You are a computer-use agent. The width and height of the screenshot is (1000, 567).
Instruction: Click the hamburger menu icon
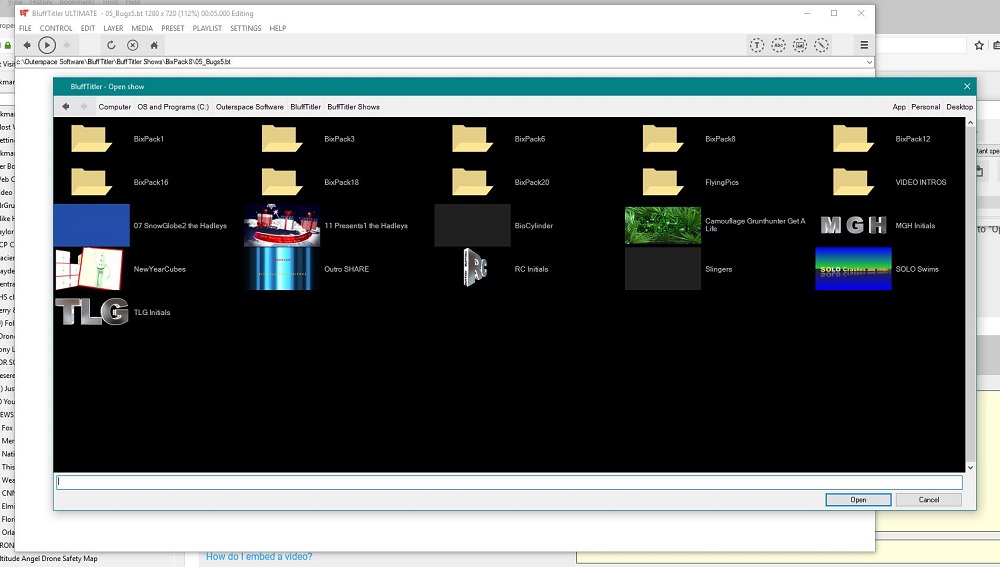(x=864, y=45)
